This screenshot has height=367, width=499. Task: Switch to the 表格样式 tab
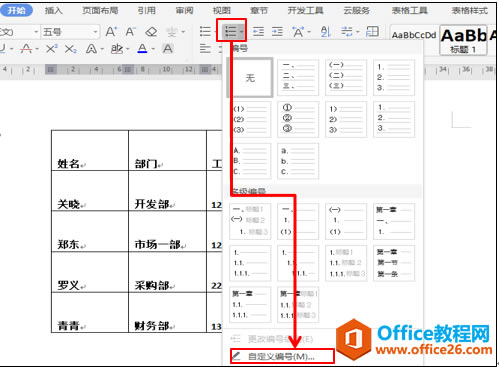[470, 11]
